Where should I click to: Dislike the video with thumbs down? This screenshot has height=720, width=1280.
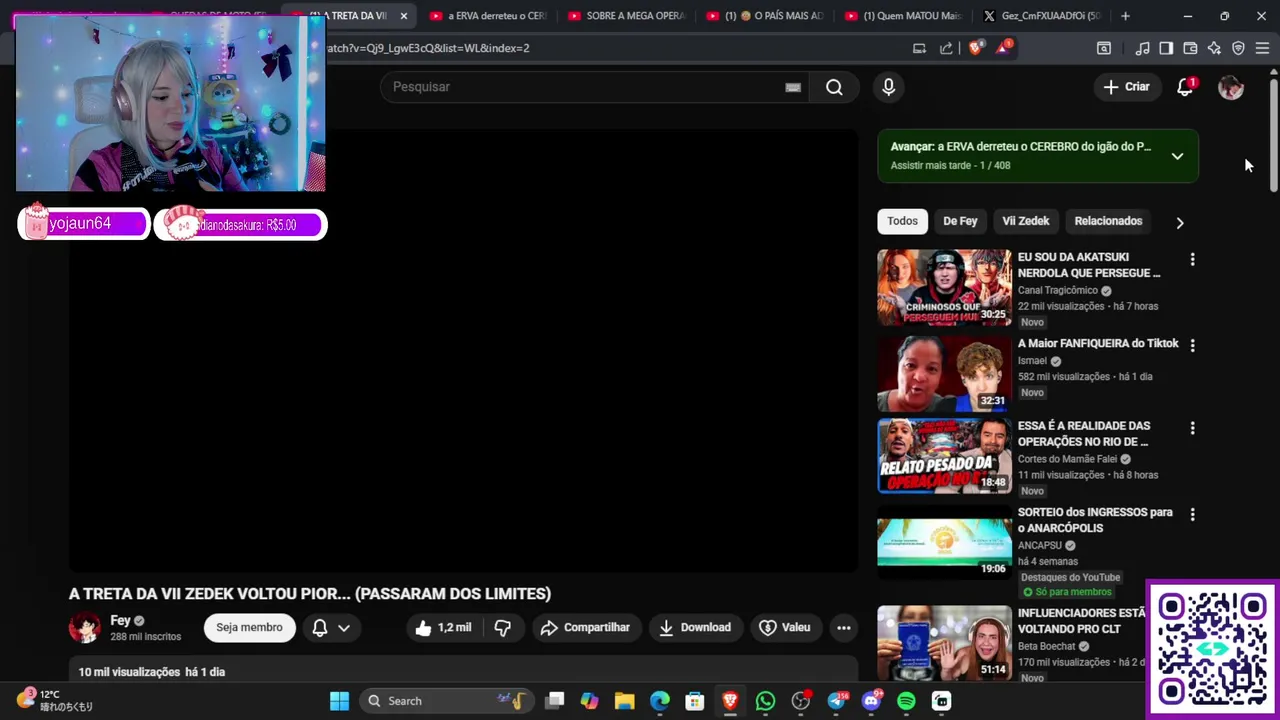(503, 628)
